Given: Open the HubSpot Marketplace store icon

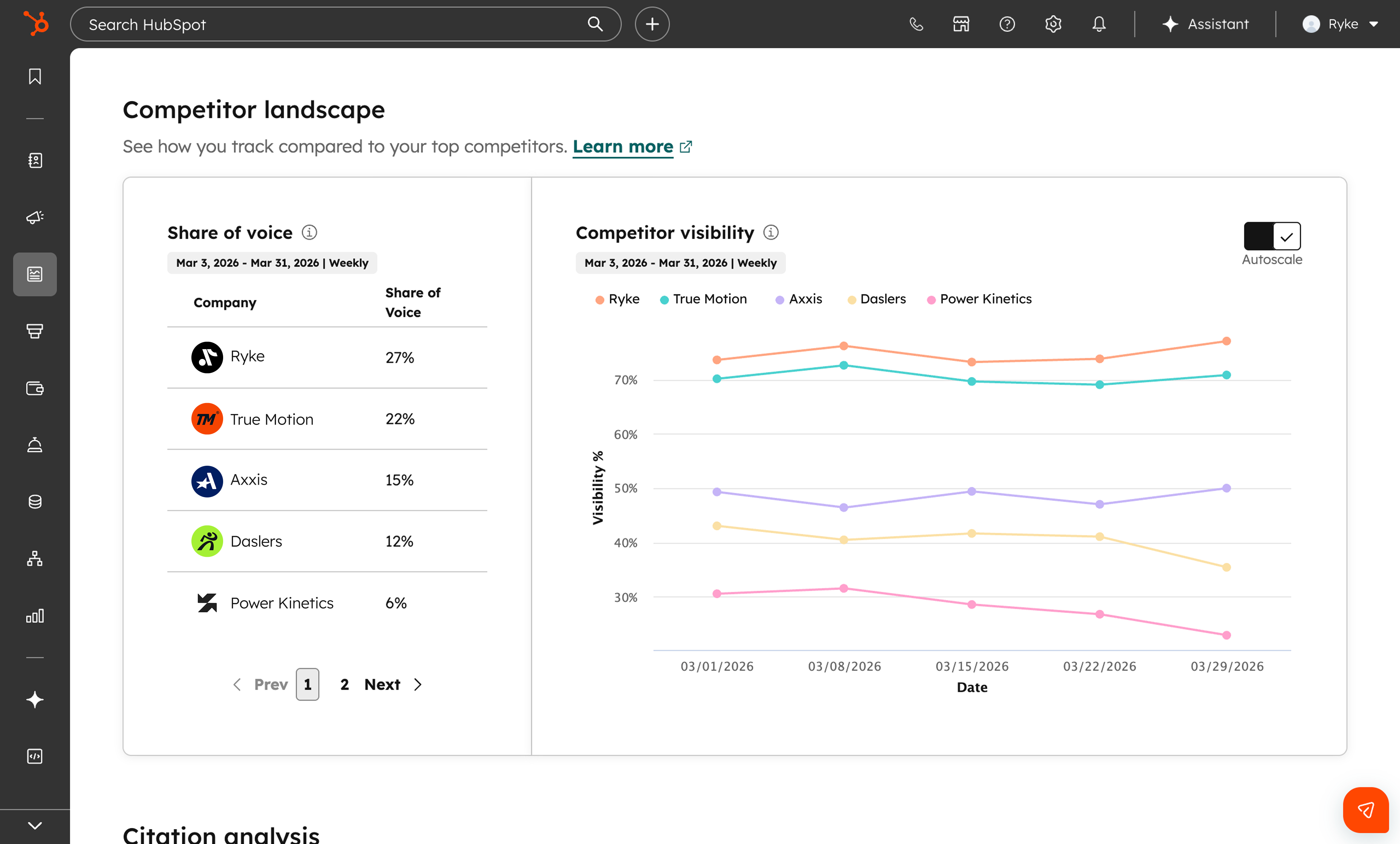Looking at the screenshot, I should click(961, 24).
